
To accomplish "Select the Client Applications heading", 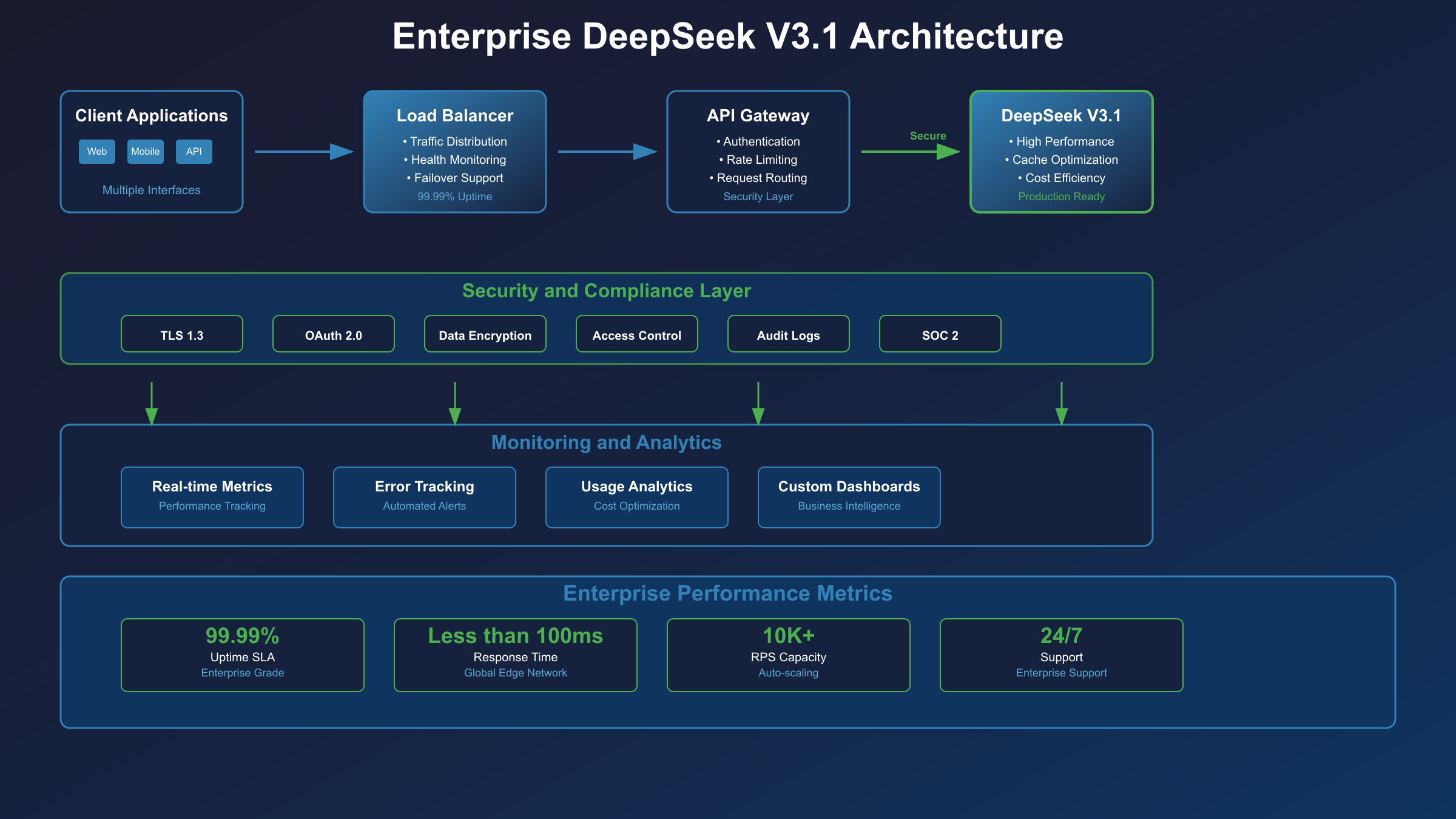I will [152, 115].
